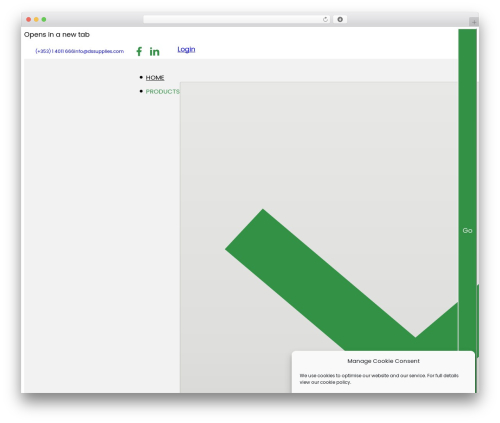The width and height of the screenshot is (500, 423).
Task: Click the bullet beside the HOME item
Action: [x=141, y=77]
